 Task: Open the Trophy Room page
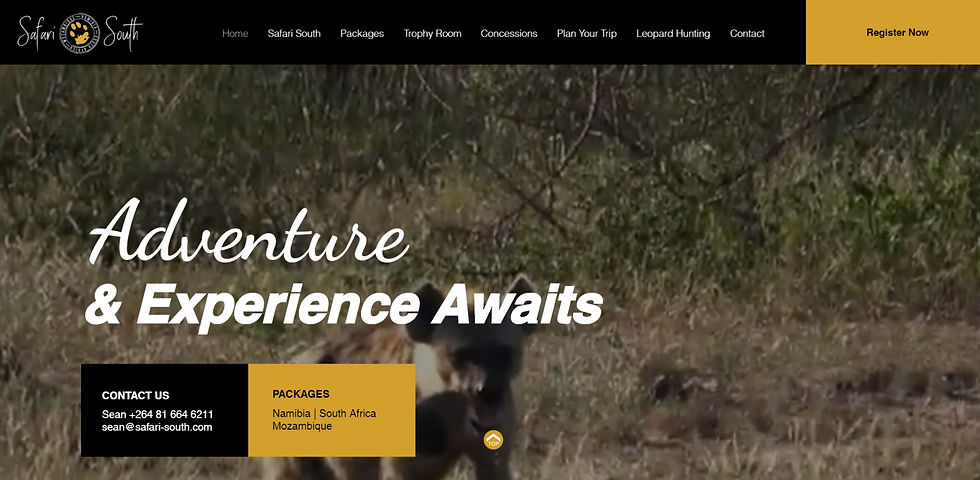432,33
